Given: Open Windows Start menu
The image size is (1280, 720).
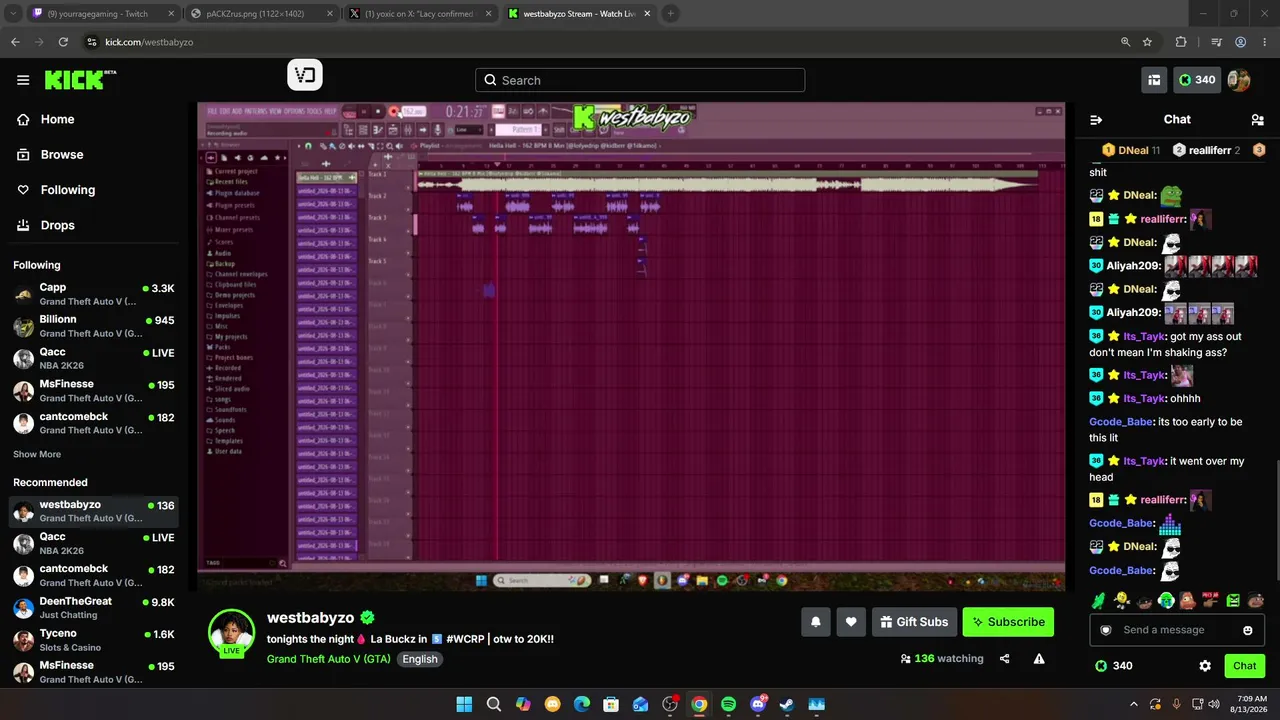Looking at the screenshot, I should 464,704.
